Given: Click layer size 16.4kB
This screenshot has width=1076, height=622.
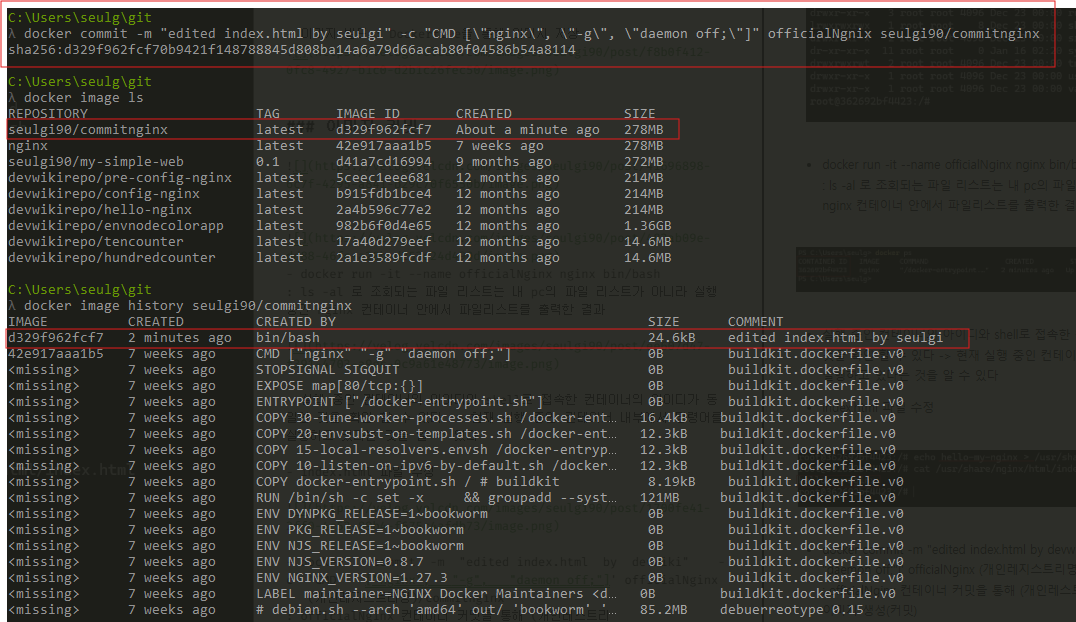Looking at the screenshot, I should tap(664, 417).
